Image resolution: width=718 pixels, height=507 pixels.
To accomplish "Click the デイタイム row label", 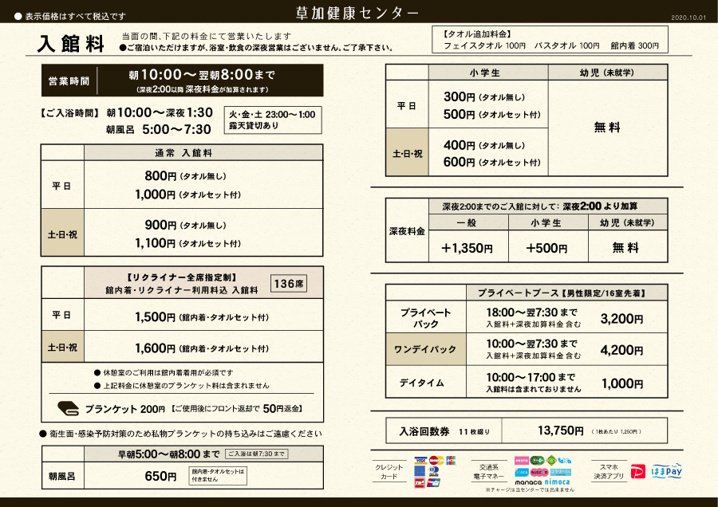I will pyautogui.click(x=421, y=382).
